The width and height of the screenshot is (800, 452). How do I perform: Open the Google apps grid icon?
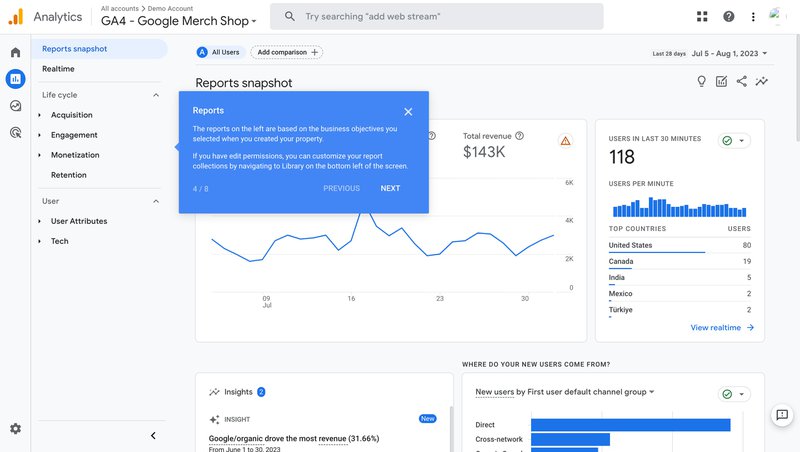pos(703,17)
